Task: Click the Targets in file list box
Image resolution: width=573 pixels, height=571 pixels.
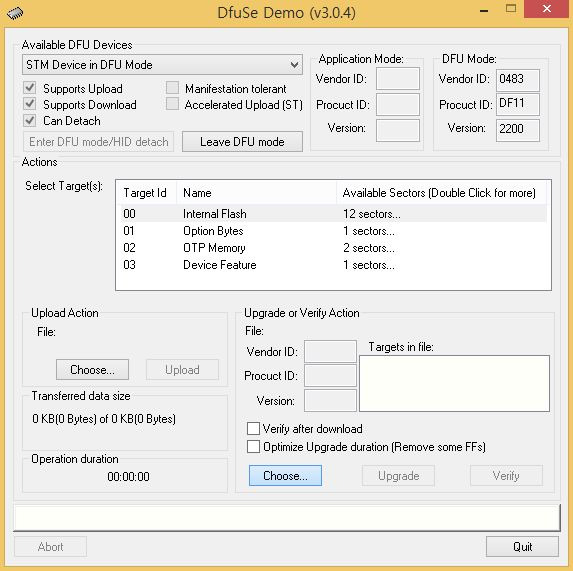Action: pyautogui.click(x=454, y=383)
